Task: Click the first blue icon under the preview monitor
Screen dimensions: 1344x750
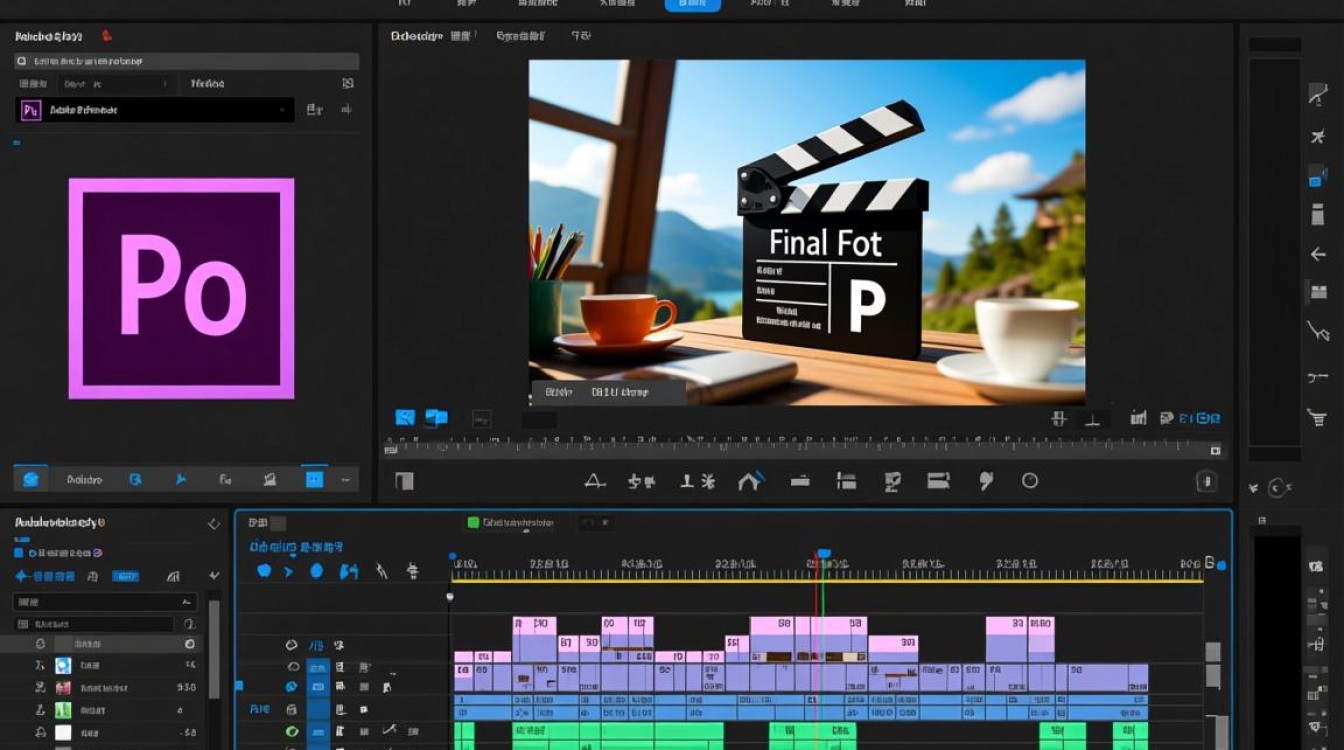Action: [x=405, y=417]
